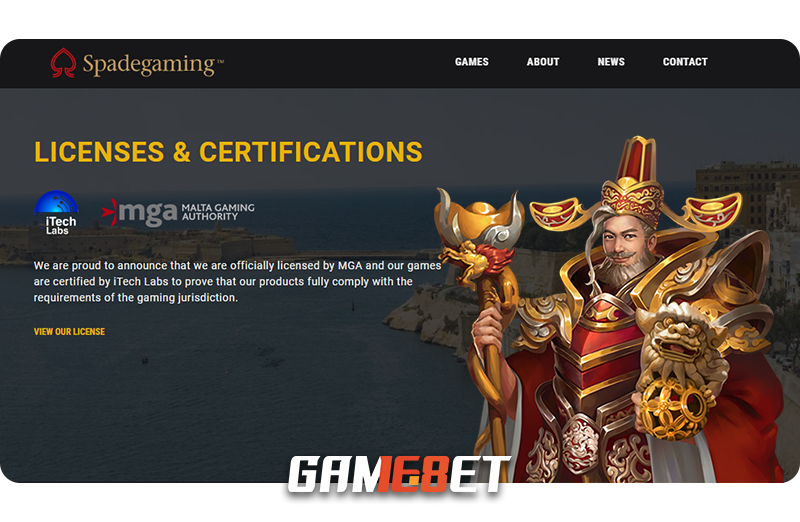The width and height of the screenshot is (800, 522).
Task: Click the GAME8BET watermark logo
Action: (398, 475)
